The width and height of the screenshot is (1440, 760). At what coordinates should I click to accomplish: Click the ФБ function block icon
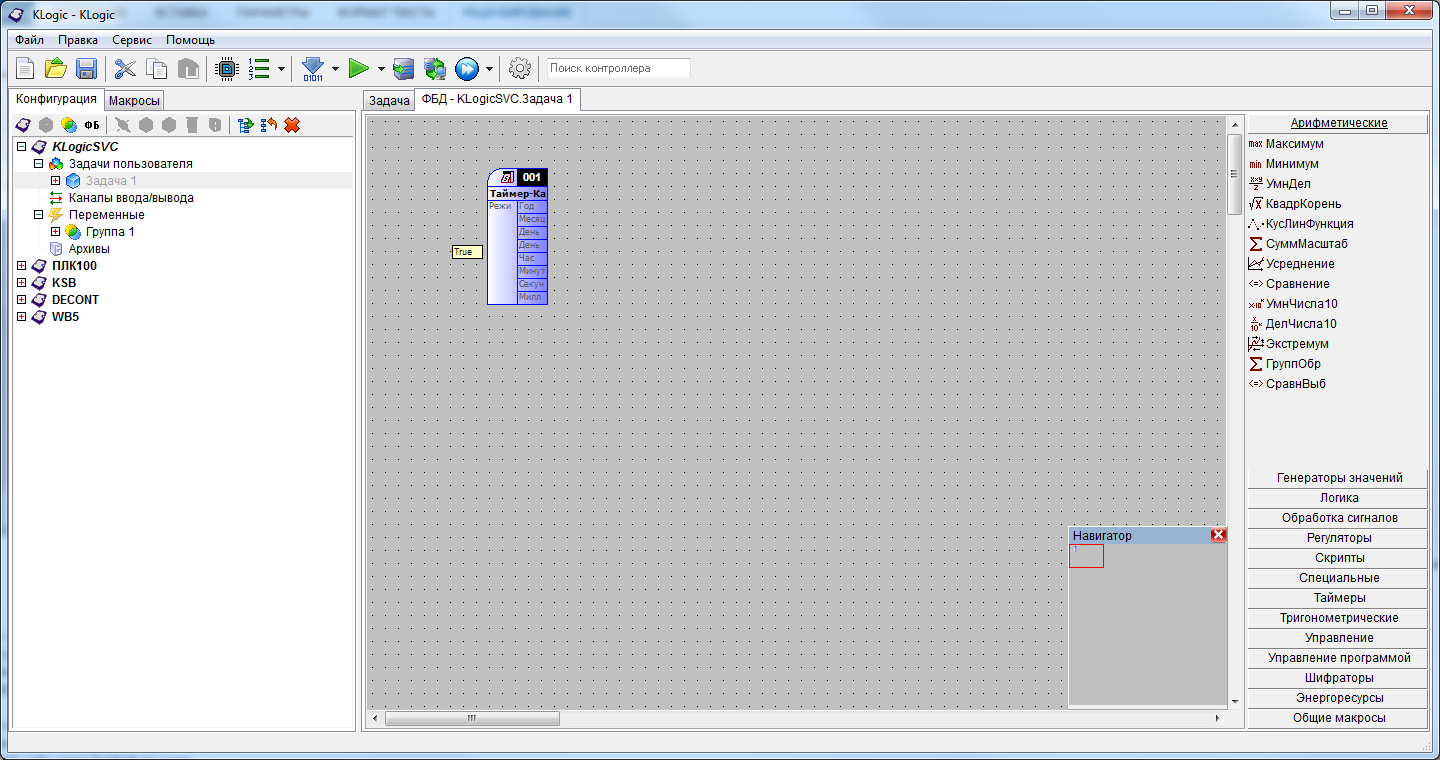[92, 125]
